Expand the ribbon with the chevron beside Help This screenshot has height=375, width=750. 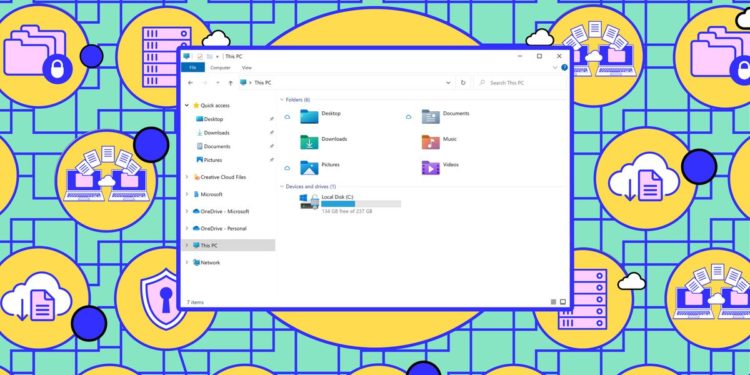pyautogui.click(x=555, y=68)
